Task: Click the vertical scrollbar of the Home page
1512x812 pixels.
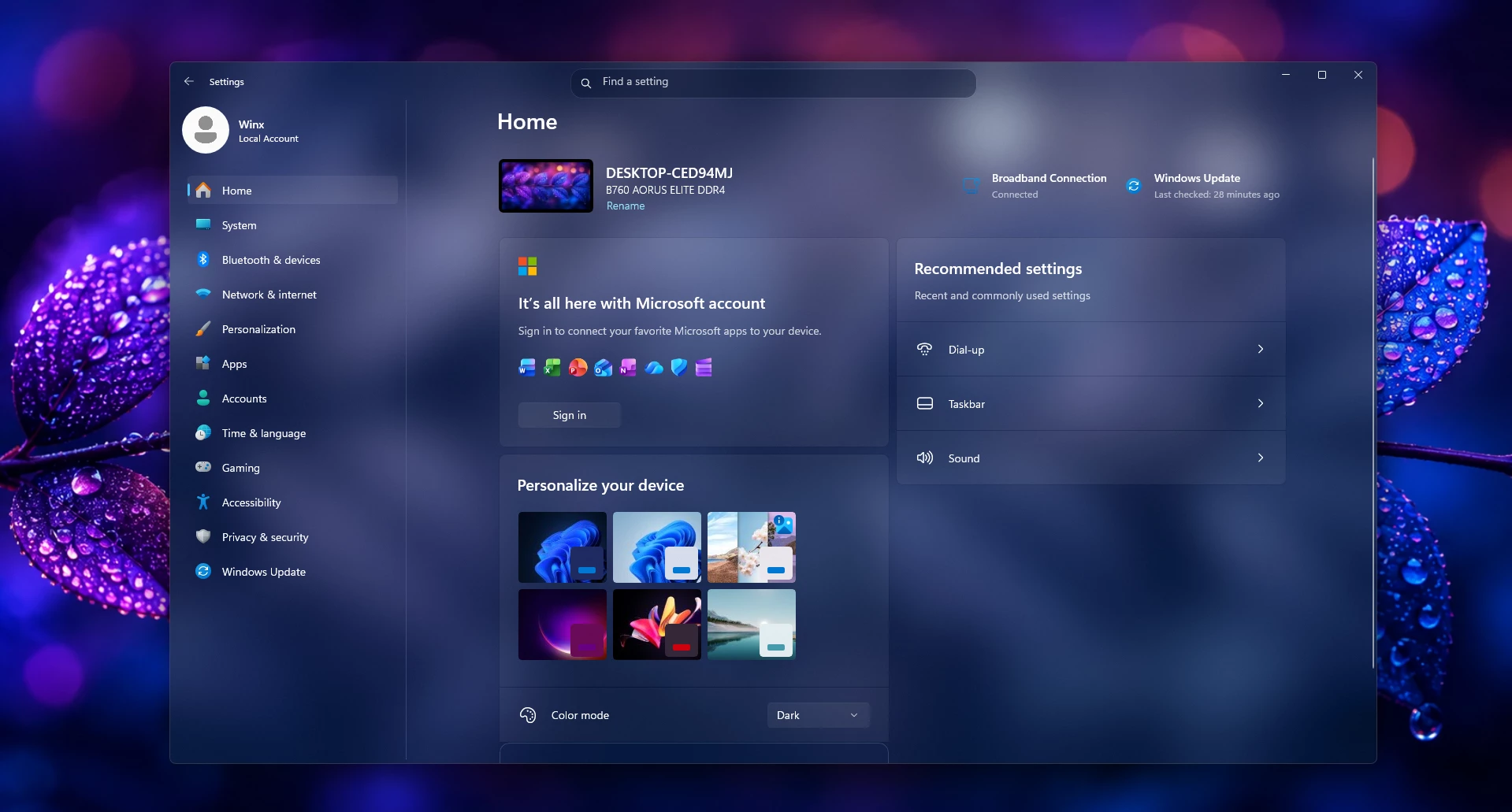Action: [1373, 413]
